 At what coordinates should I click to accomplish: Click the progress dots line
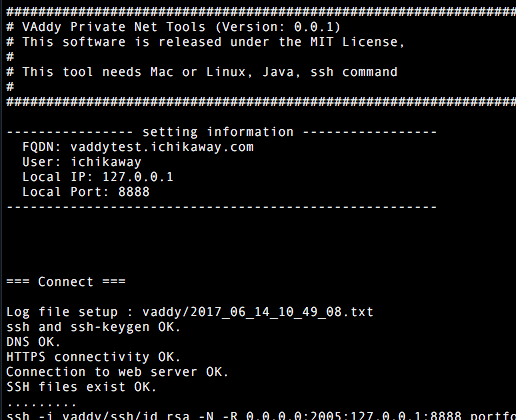pos(42,405)
